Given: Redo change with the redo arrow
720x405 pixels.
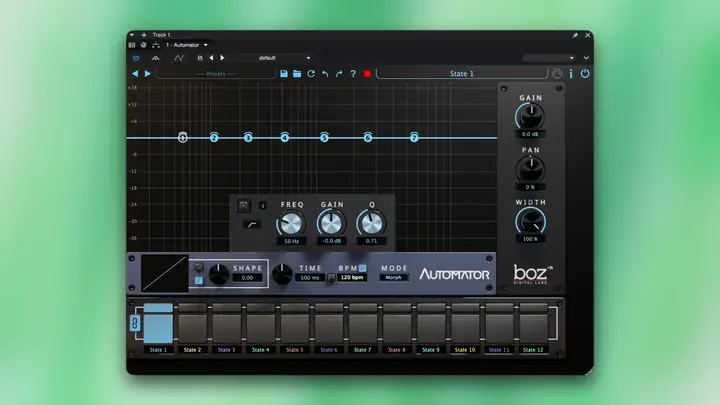Looking at the screenshot, I should [x=339, y=73].
